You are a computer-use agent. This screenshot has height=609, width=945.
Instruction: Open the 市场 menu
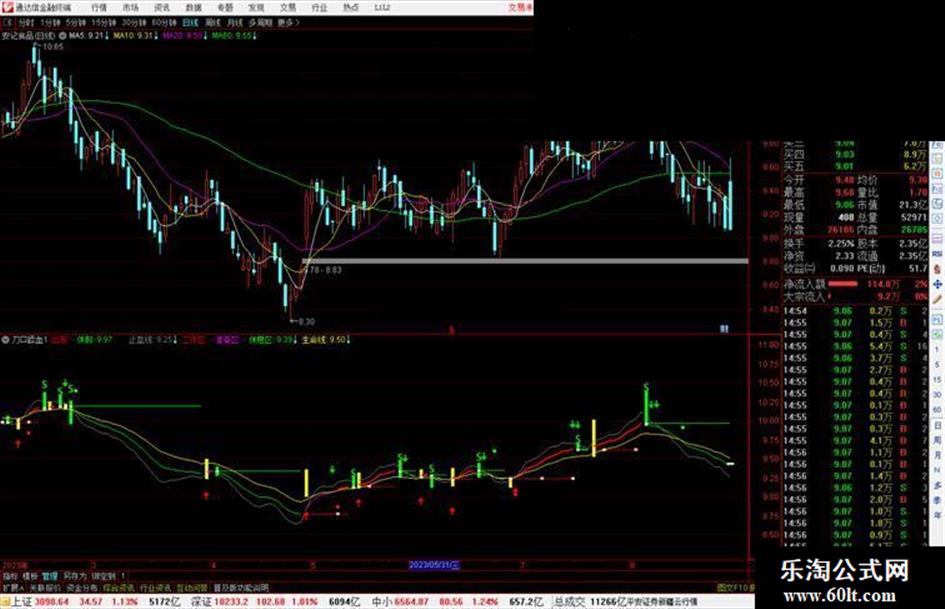130,8
